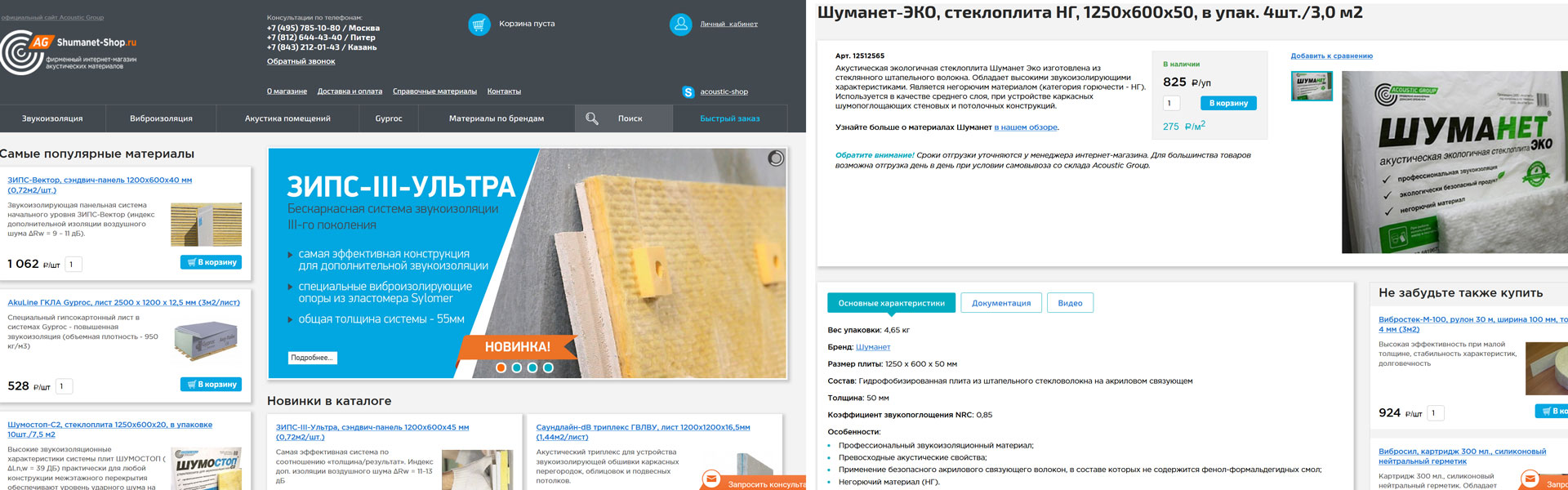Screen dimensions: 1568x490
Task: Add Вибростек-М-100 to cart
Action: 1552,411
